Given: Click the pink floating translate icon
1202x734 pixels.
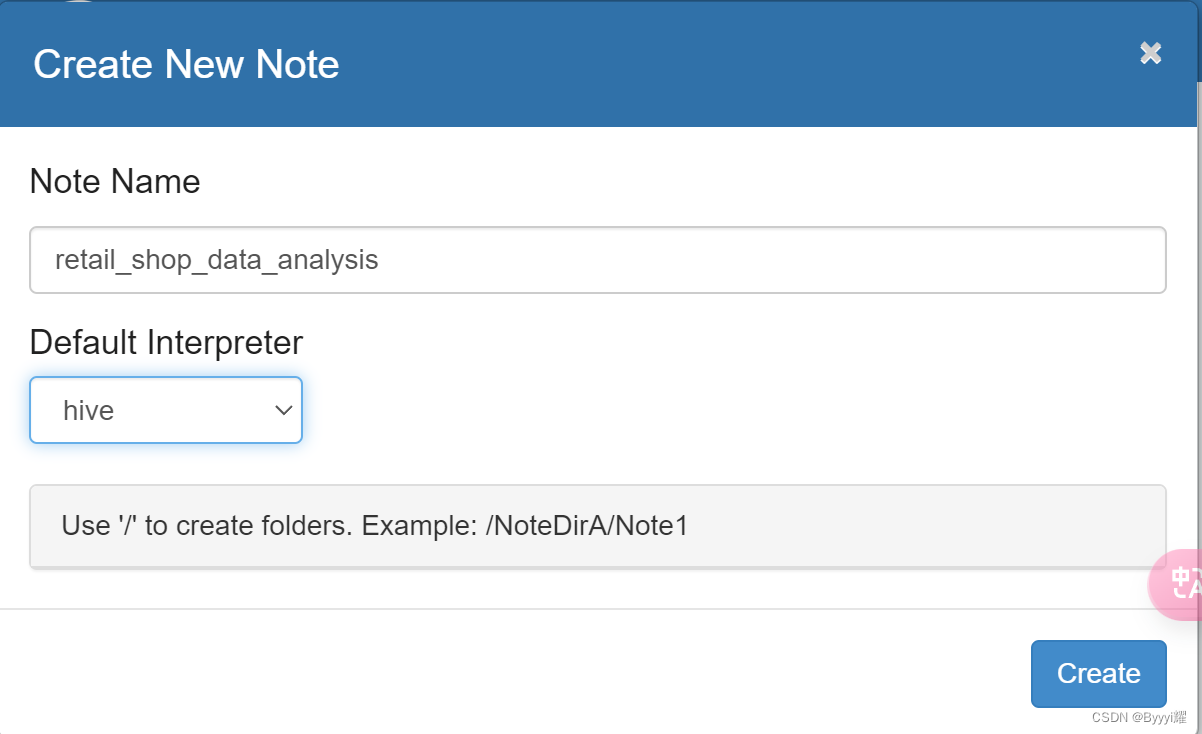Looking at the screenshot, I should pyautogui.click(x=1178, y=583).
